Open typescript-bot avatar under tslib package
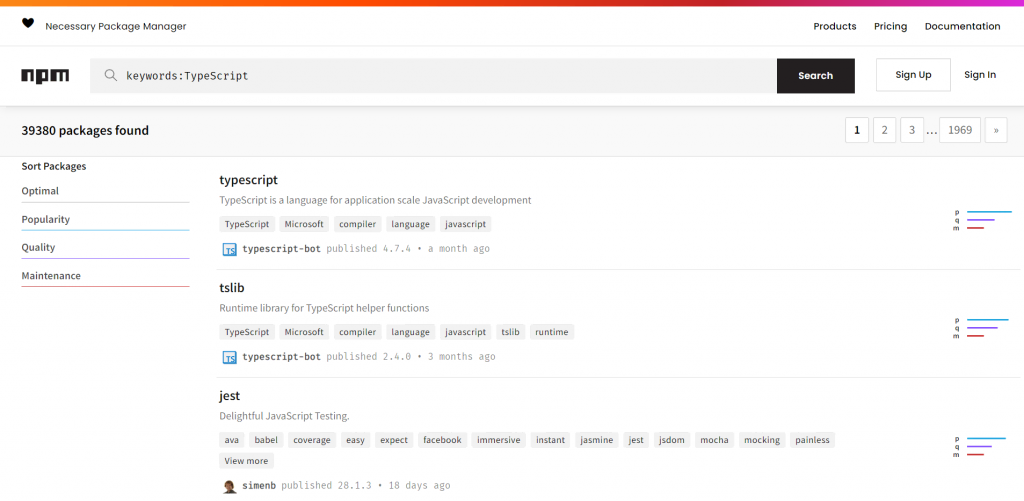1024x501 pixels. point(229,357)
